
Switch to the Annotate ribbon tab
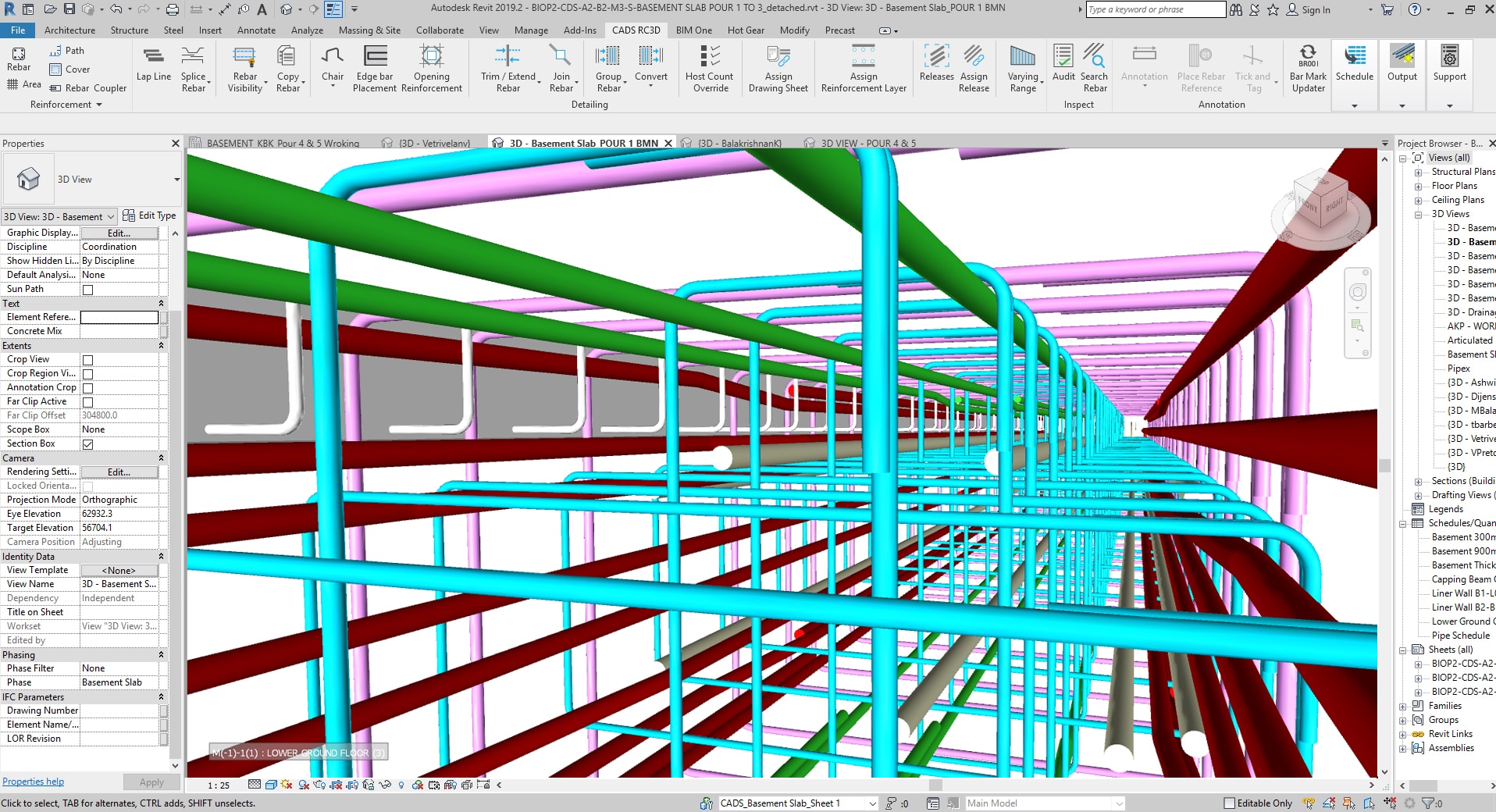tap(256, 30)
